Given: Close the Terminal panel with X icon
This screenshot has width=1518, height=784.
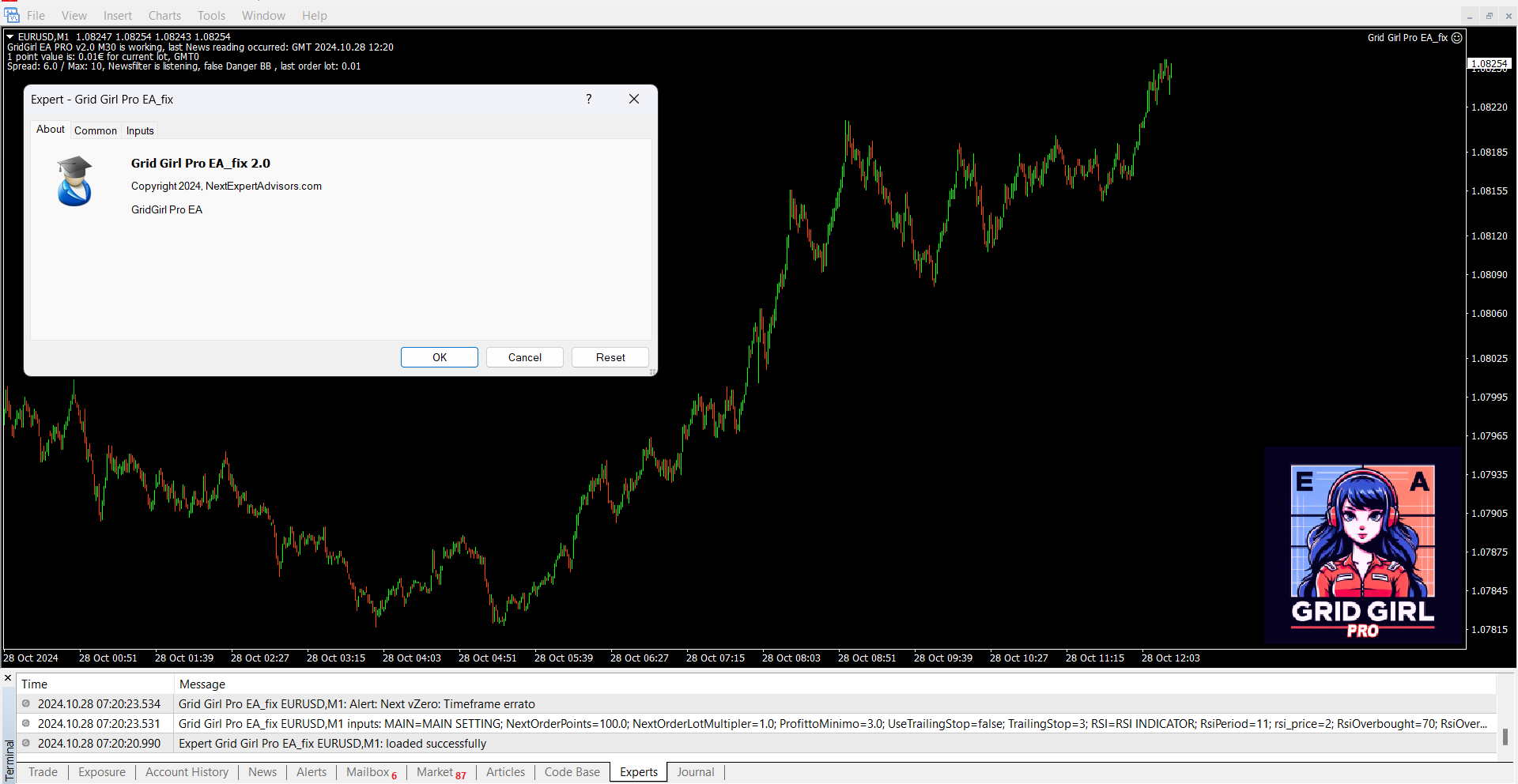Looking at the screenshot, I should click(x=8, y=678).
